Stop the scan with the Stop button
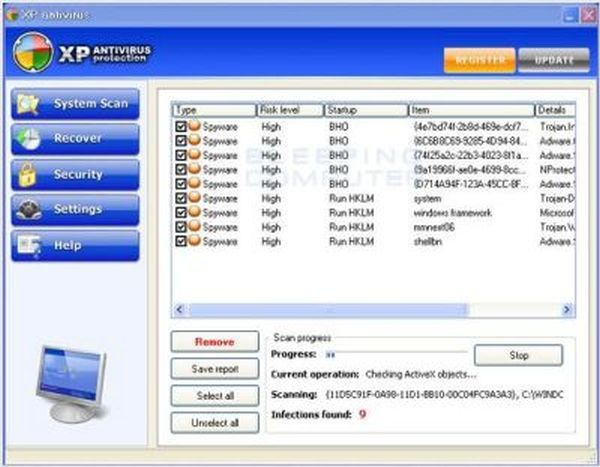 pos(518,355)
